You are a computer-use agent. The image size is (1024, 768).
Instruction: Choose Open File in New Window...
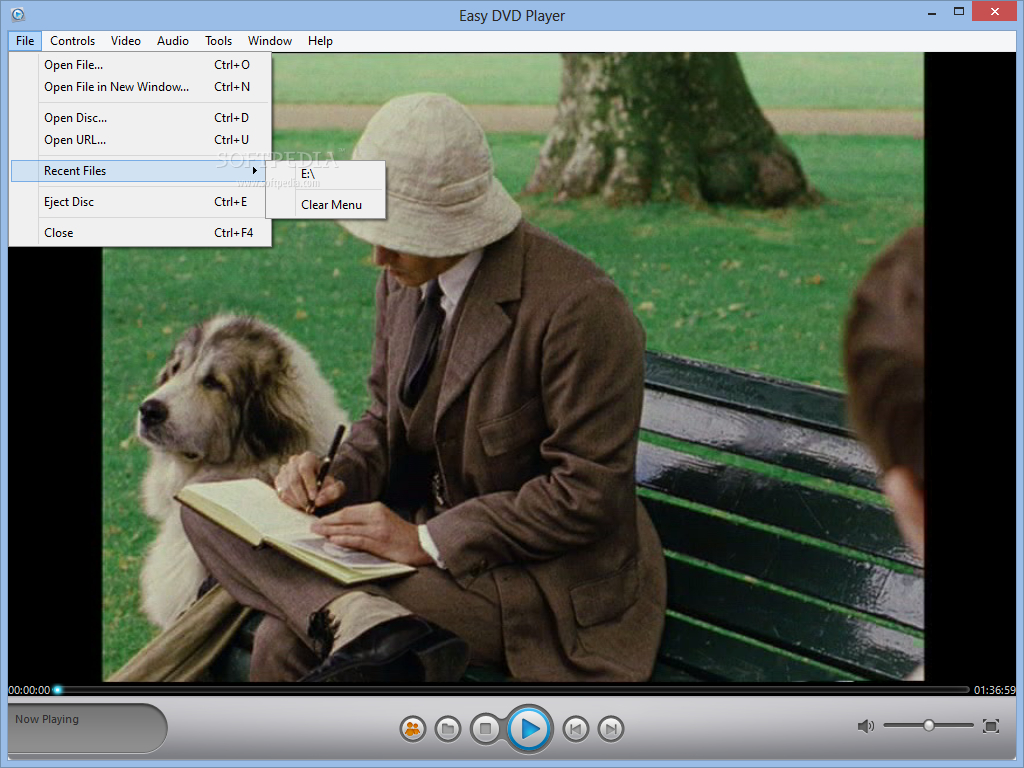point(140,87)
